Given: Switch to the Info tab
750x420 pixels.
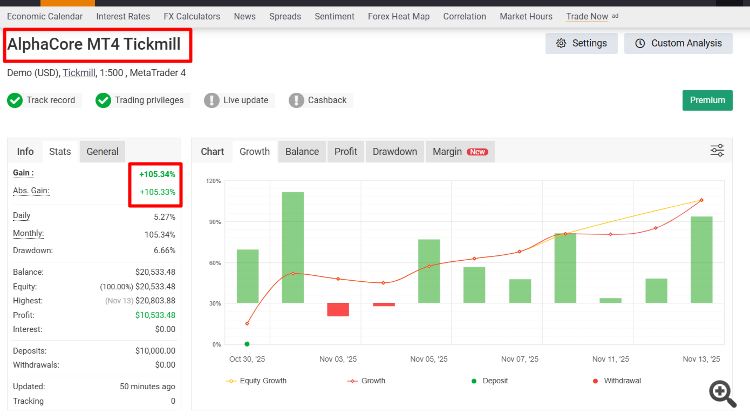Looking at the screenshot, I should click(25, 152).
